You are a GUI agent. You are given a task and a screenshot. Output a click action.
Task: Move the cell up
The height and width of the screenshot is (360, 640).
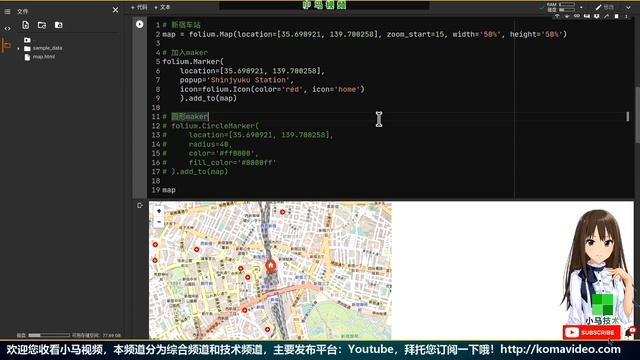point(557,16)
